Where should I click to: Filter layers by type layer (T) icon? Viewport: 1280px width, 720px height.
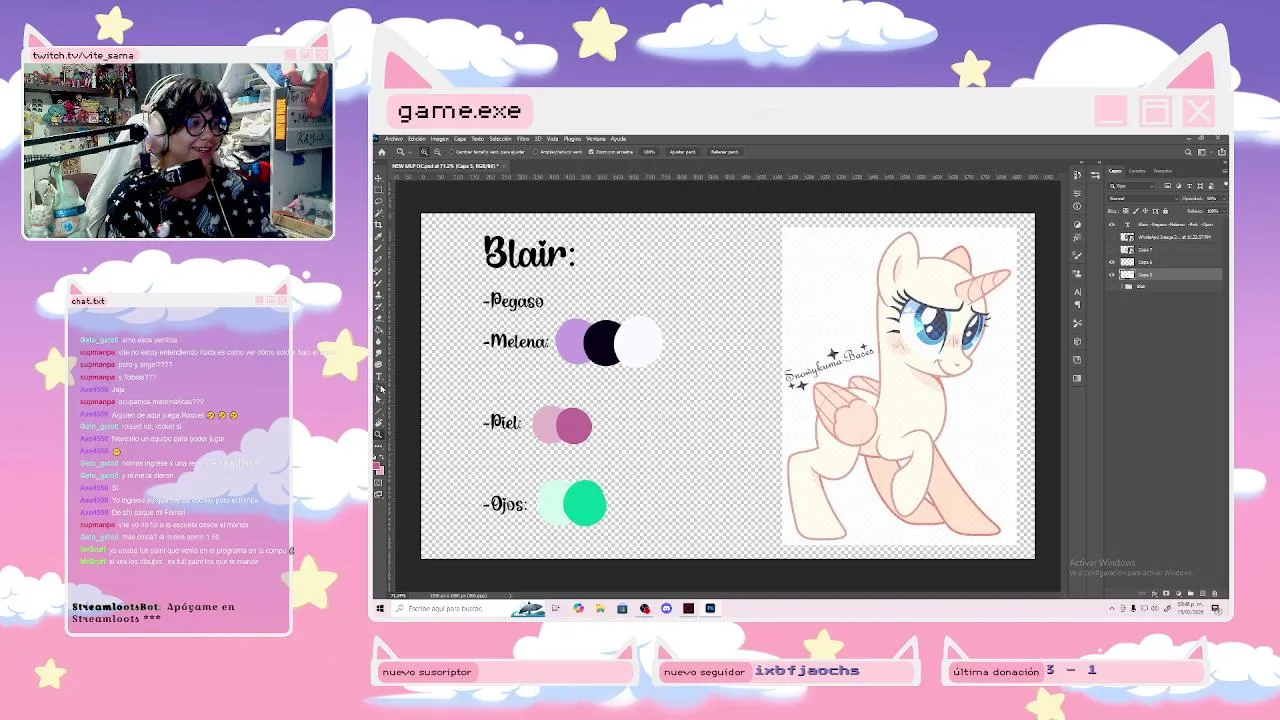[x=1189, y=186]
